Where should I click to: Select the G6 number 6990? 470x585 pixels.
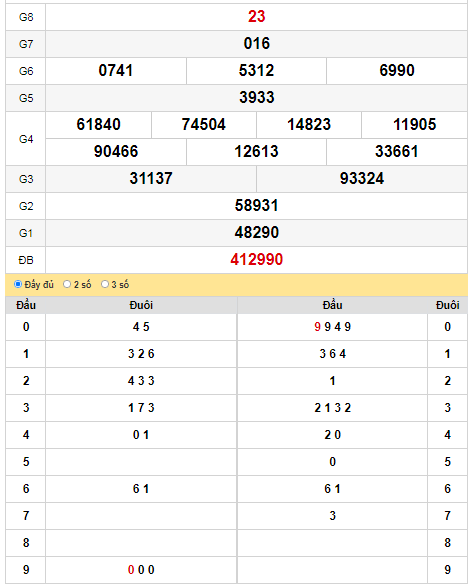coord(397,71)
